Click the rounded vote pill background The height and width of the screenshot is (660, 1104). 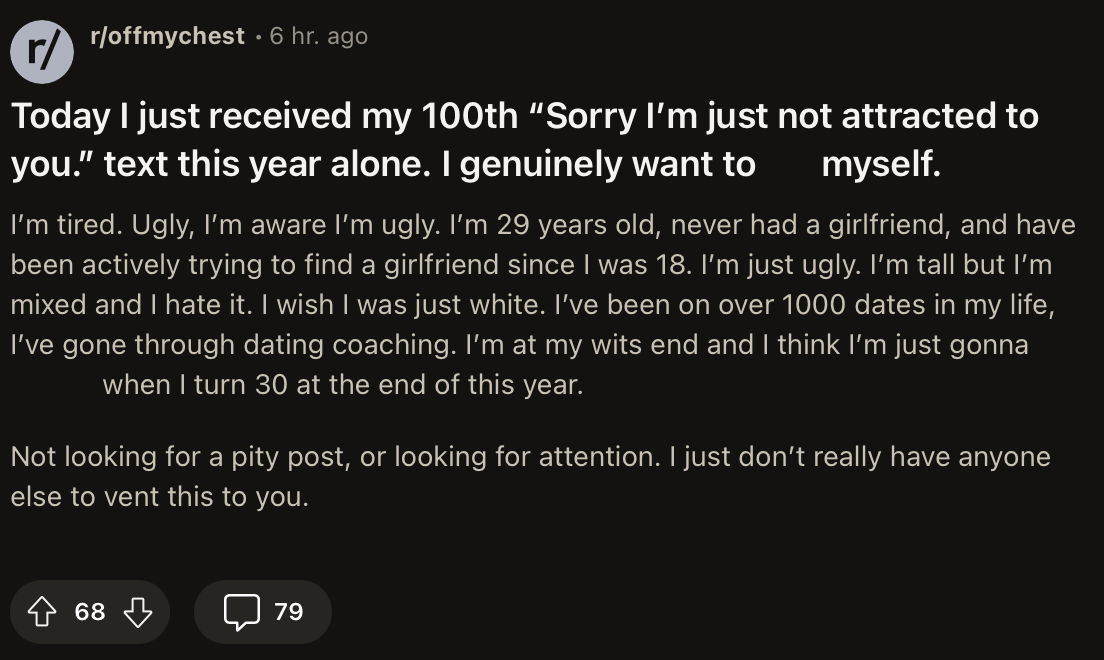pyautogui.click(x=90, y=611)
